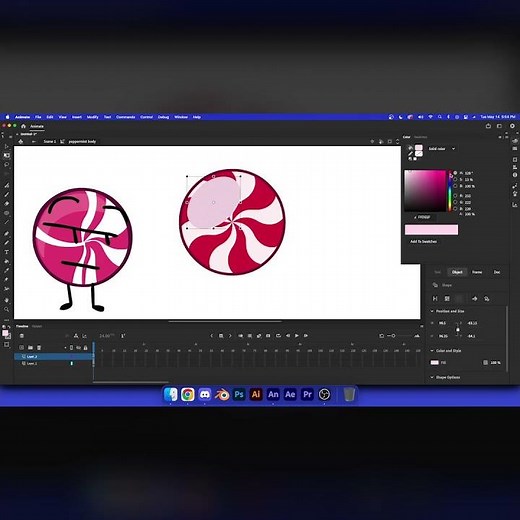This screenshot has width=520, height=520.
Task: Step back one frame in timeline
Action: [288, 336]
